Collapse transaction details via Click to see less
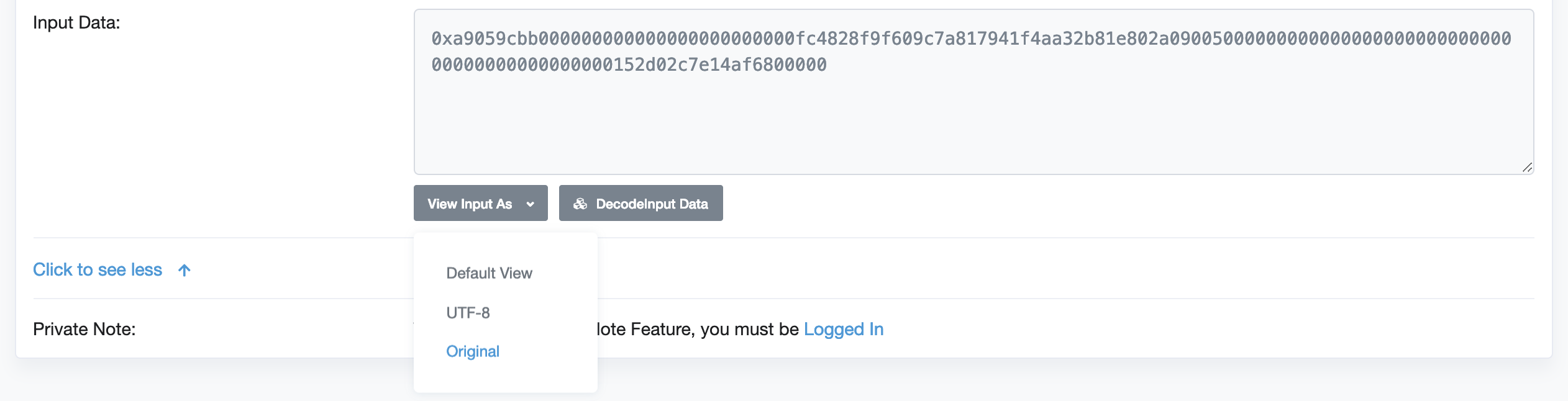This screenshot has width=1568, height=401. (x=98, y=269)
